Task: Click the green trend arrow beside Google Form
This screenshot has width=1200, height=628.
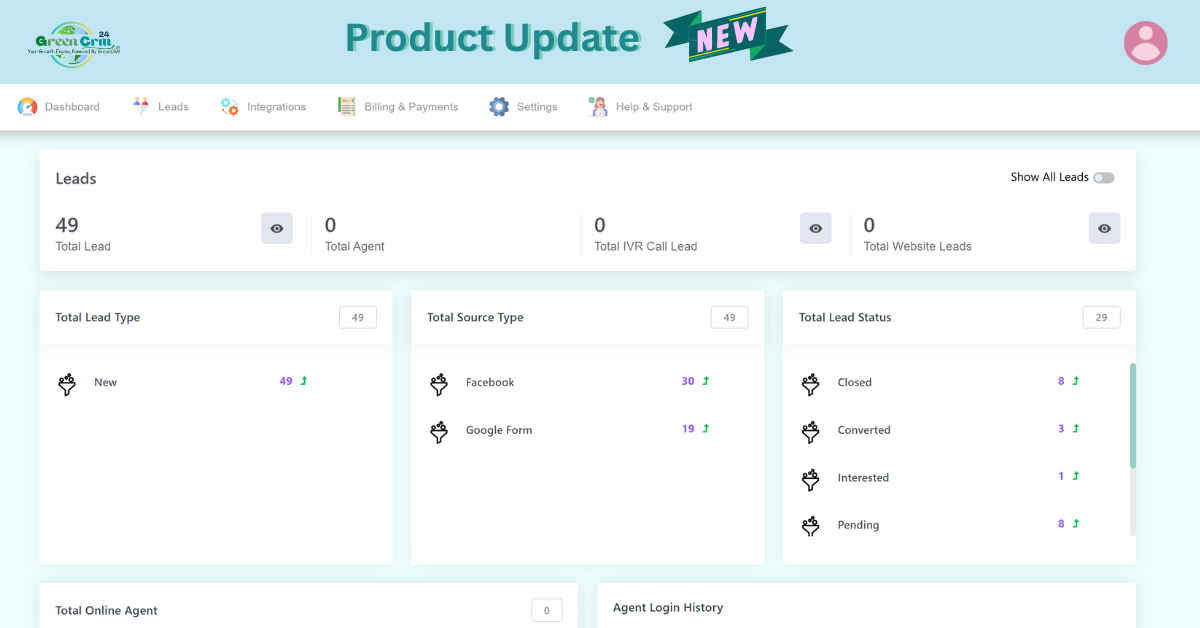Action: click(x=706, y=429)
